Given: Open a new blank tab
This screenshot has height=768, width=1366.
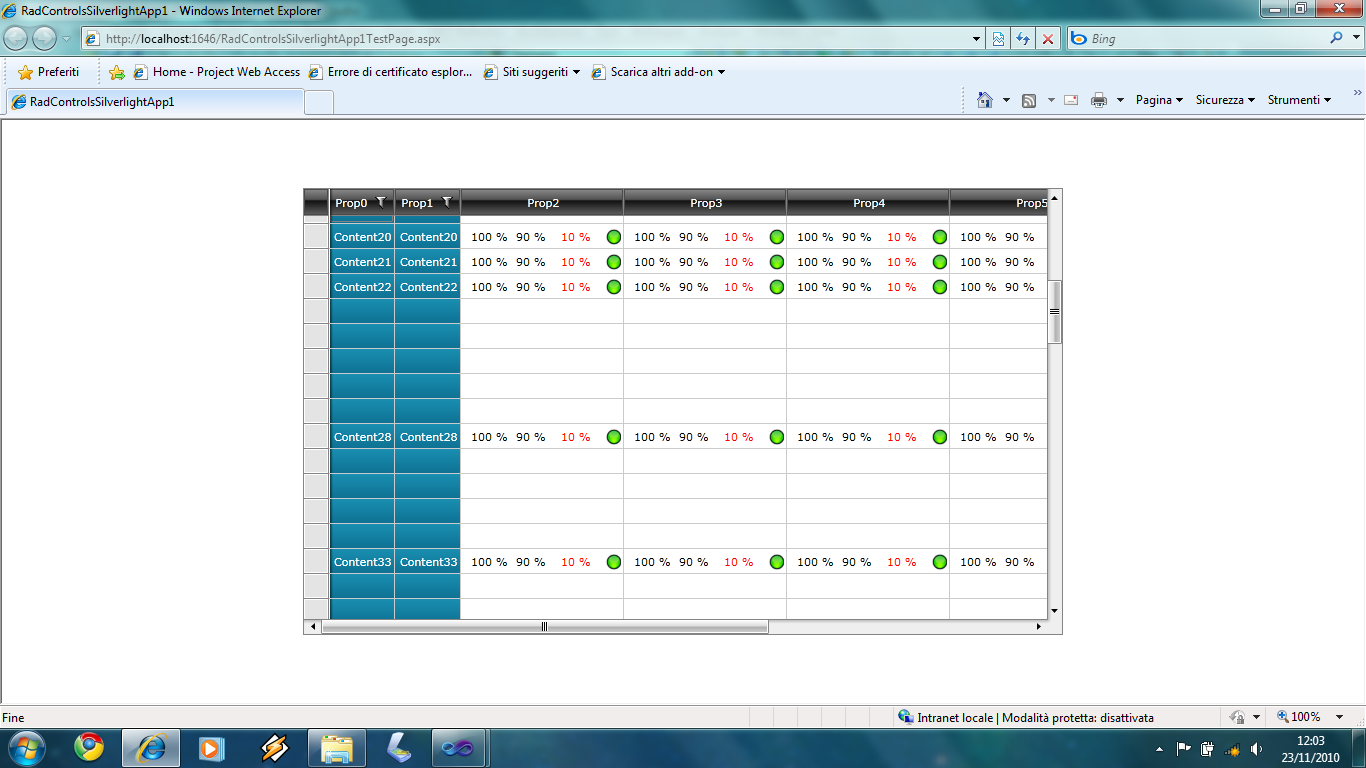Looking at the screenshot, I should tap(319, 102).
